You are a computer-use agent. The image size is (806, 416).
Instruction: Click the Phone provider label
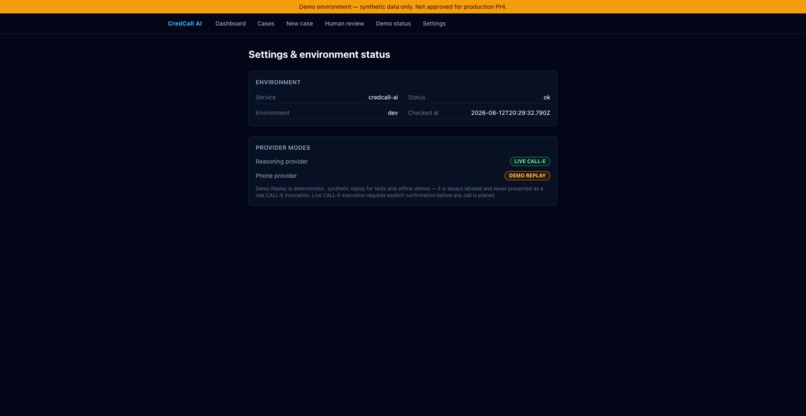[276, 176]
